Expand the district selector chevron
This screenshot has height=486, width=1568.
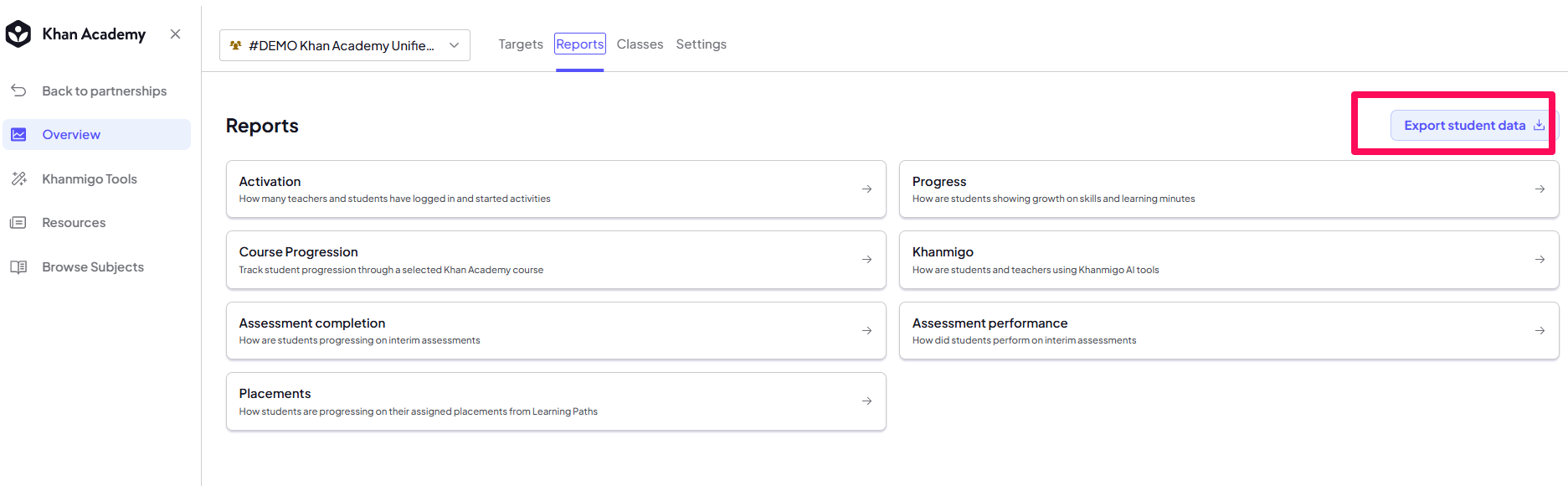tap(454, 45)
